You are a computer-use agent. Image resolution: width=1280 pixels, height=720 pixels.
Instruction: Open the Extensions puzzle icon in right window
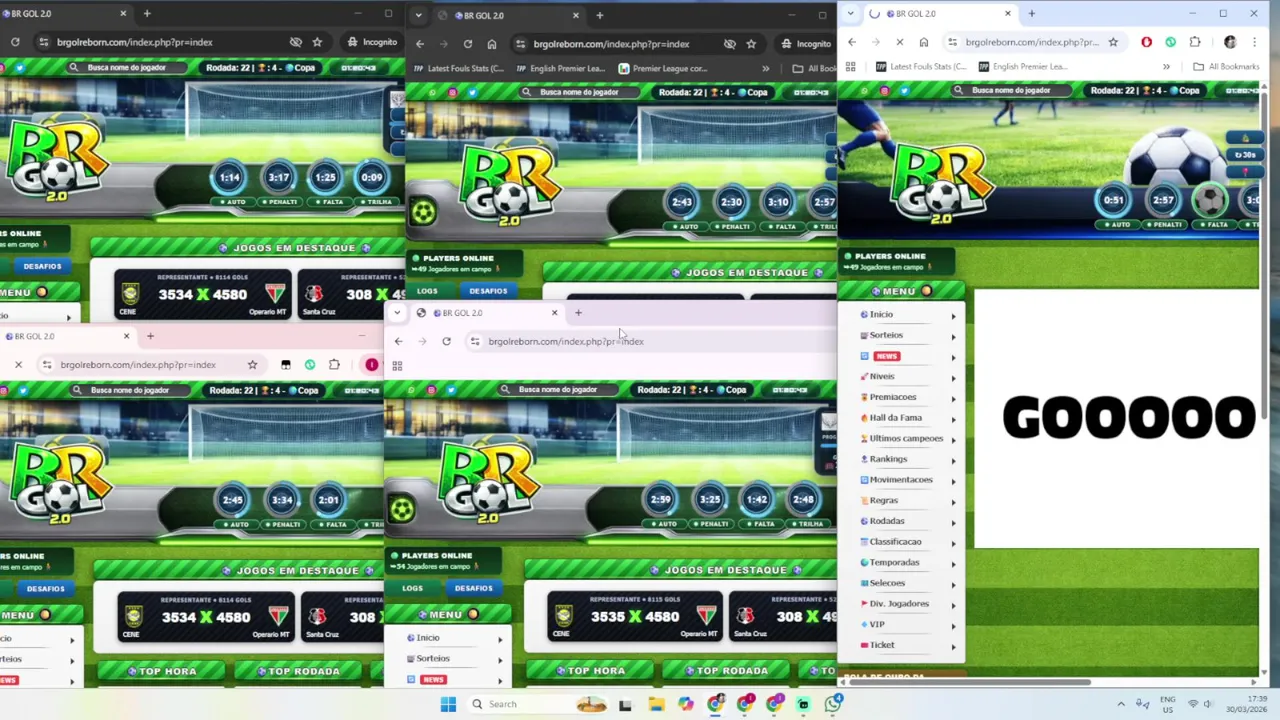coord(1195,42)
